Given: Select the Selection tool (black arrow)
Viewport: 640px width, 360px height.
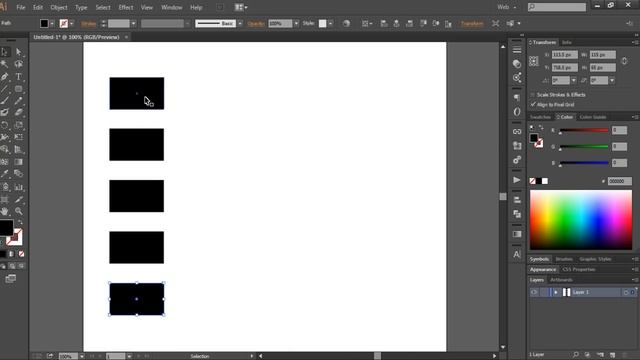Looking at the screenshot, I should [4, 52].
